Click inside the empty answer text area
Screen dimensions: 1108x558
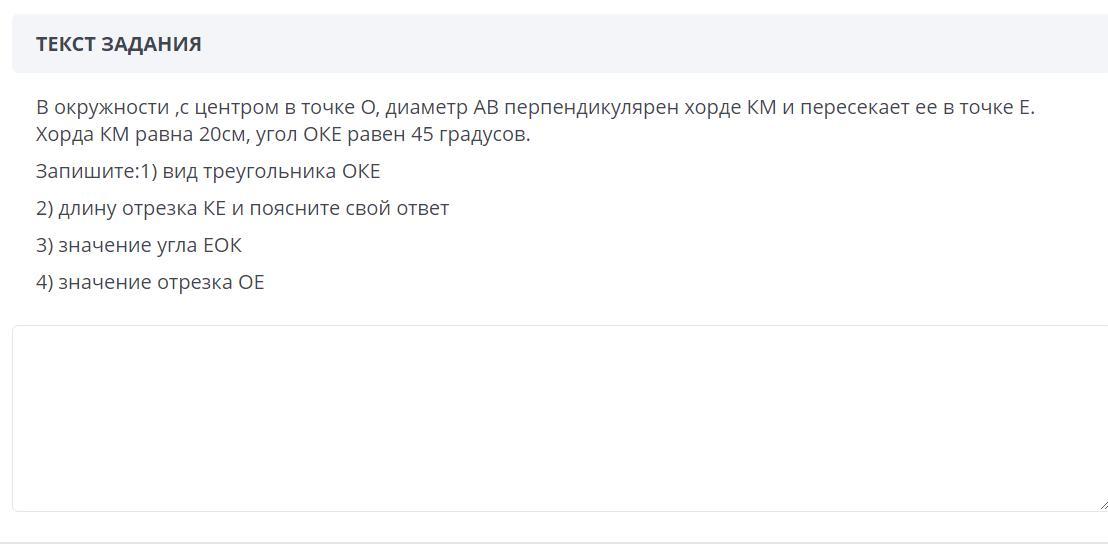tap(560, 418)
